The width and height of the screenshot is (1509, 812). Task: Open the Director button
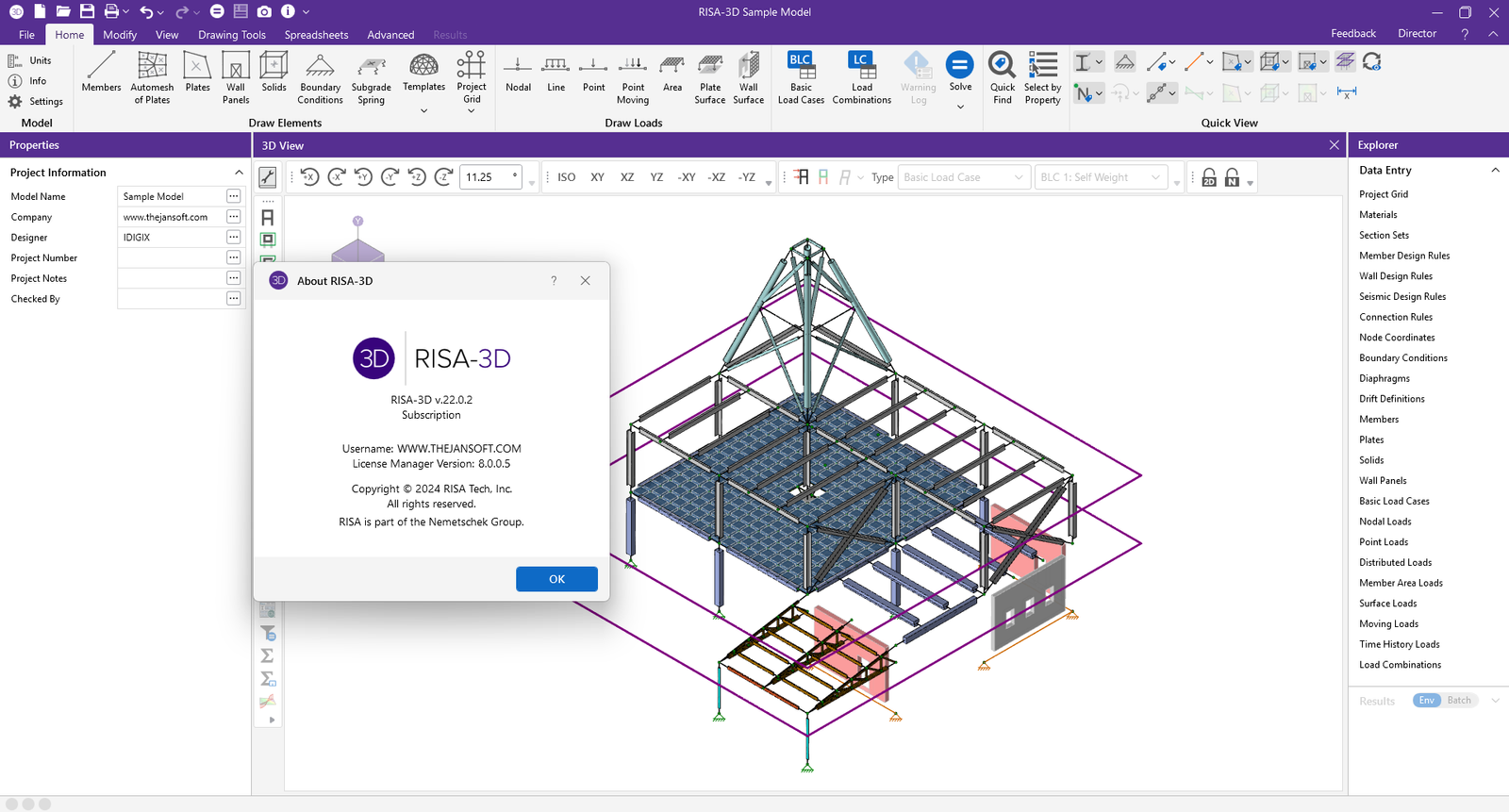point(1417,33)
